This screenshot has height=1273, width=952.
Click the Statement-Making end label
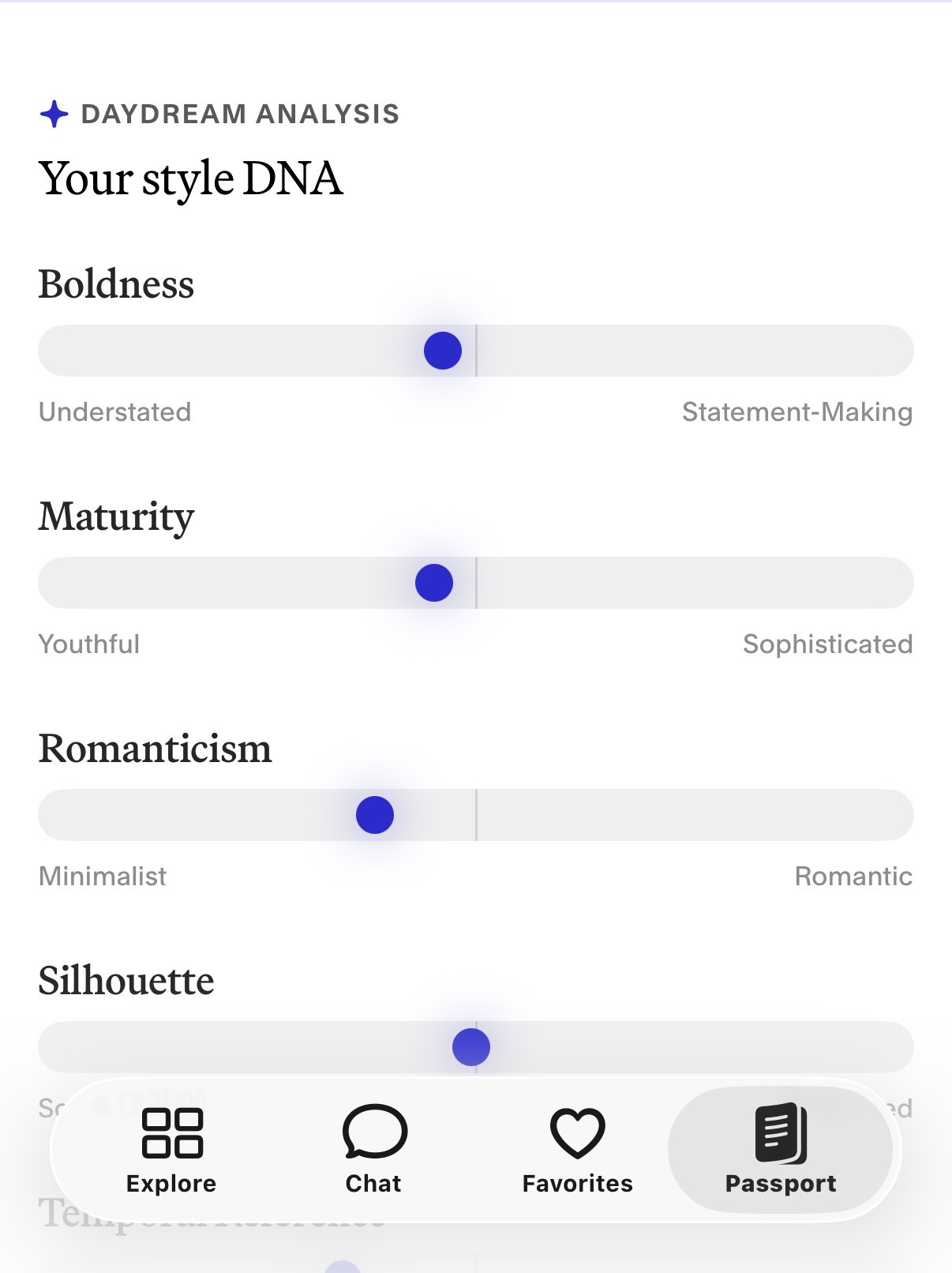point(797,412)
